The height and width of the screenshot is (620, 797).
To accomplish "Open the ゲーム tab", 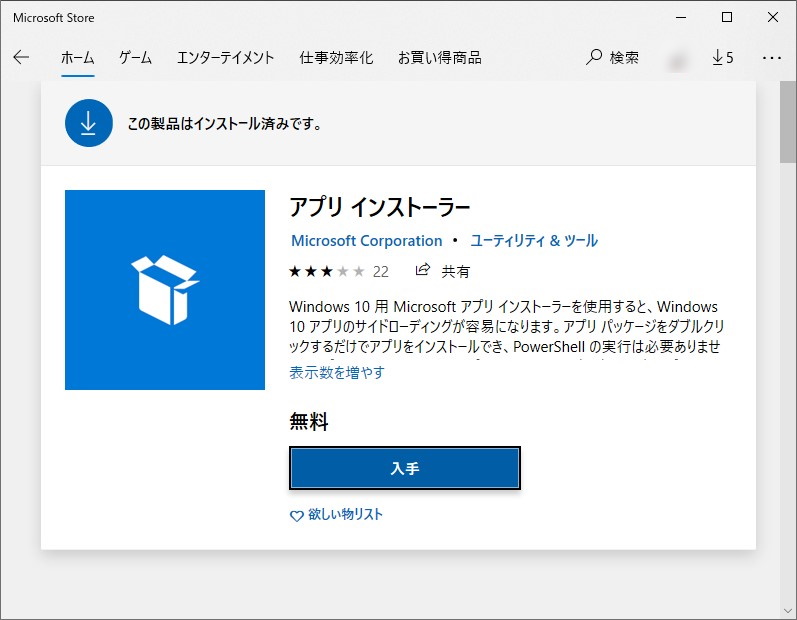I will tap(135, 57).
